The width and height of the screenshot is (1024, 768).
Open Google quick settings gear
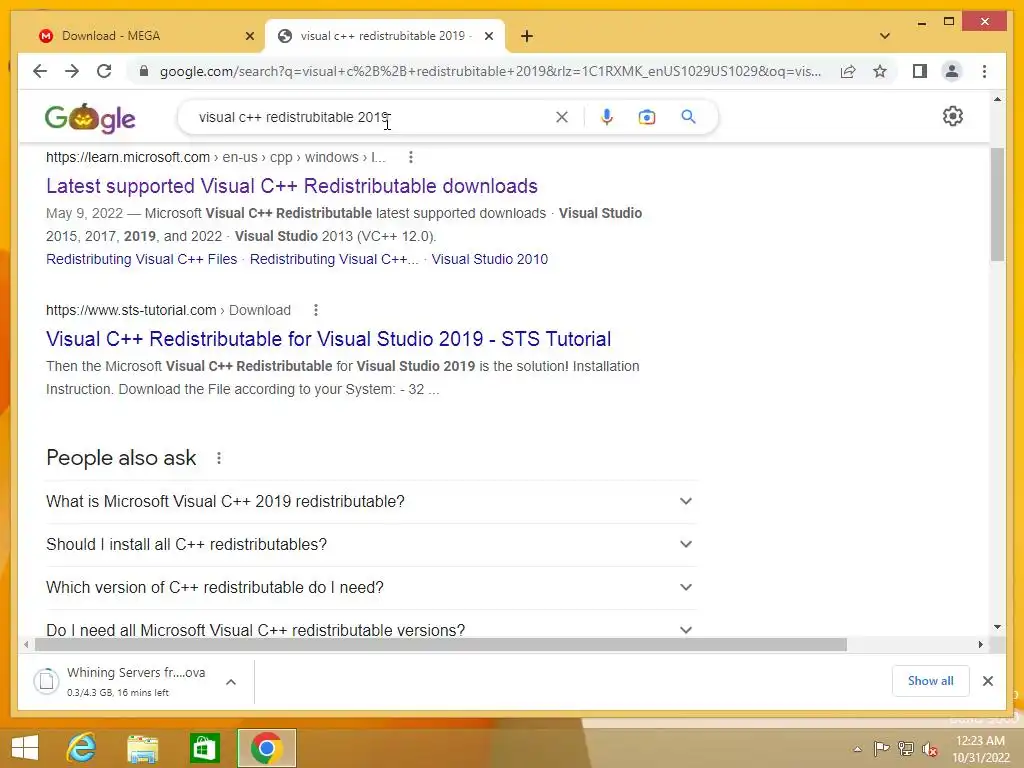point(952,116)
